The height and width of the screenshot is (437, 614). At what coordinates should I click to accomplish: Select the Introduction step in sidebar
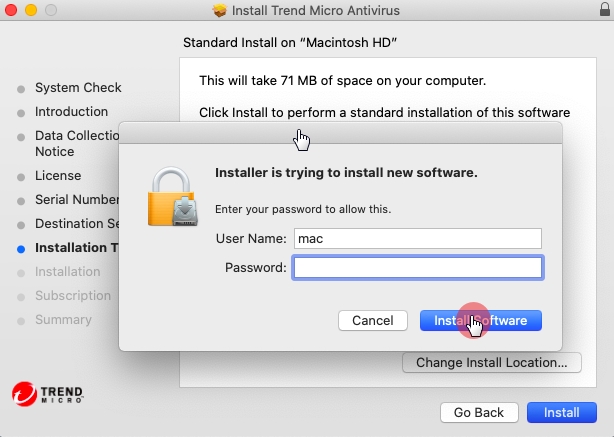[71, 112]
